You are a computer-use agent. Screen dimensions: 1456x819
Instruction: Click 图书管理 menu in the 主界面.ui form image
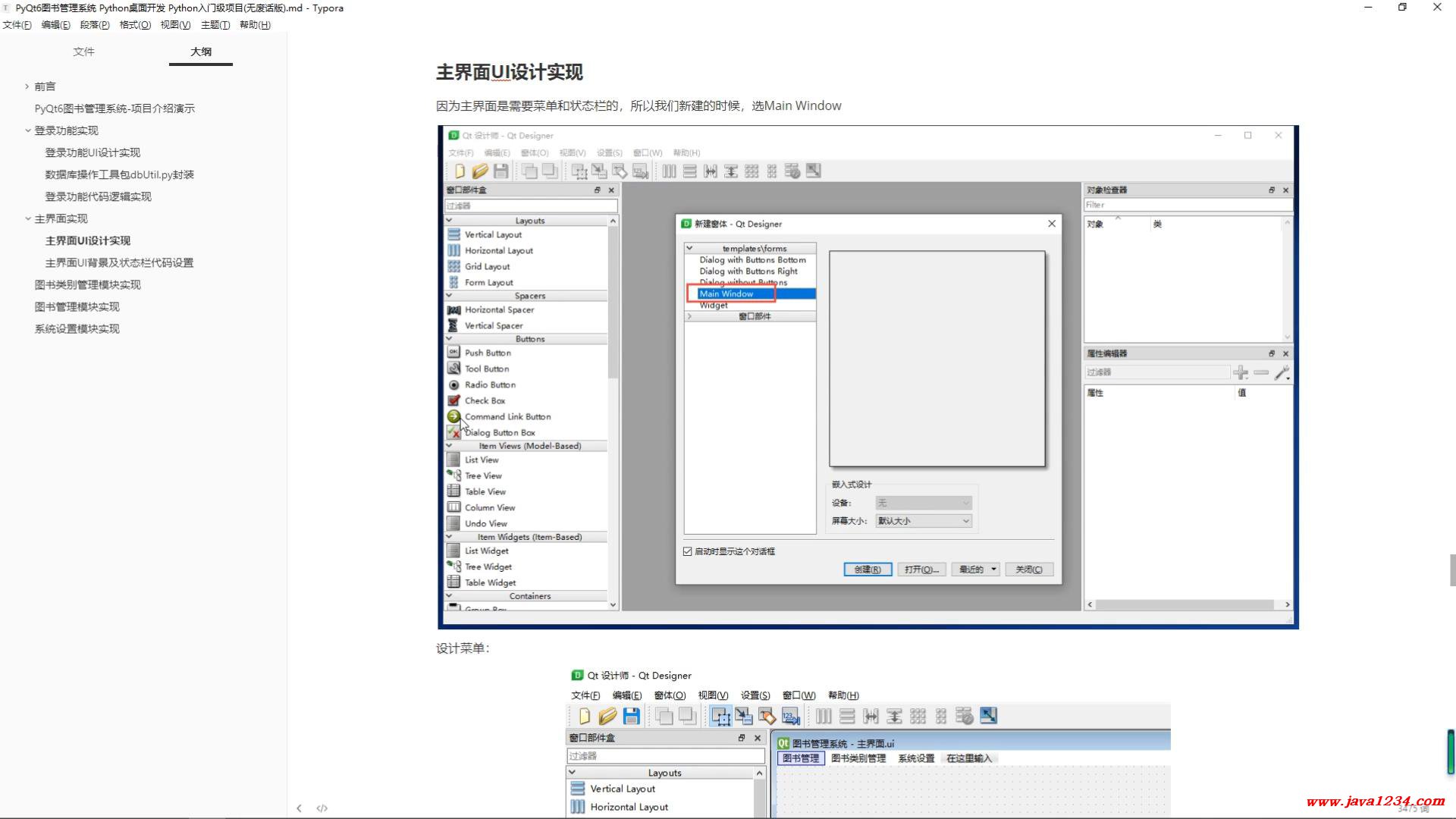pyautogui.click(x=801, y=758)
